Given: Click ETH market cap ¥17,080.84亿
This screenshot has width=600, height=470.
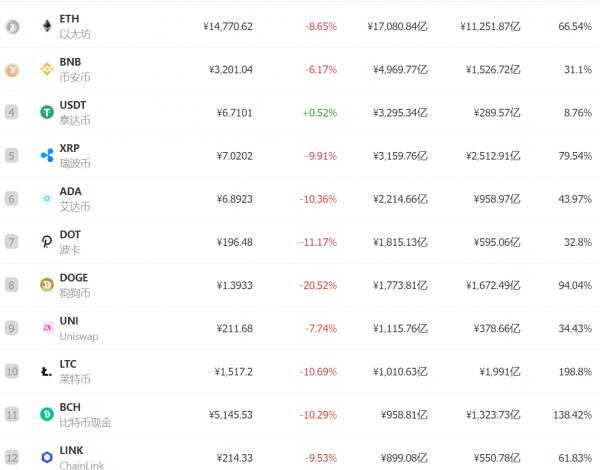Looking at the screenshot, I should [x=397, y=26].
